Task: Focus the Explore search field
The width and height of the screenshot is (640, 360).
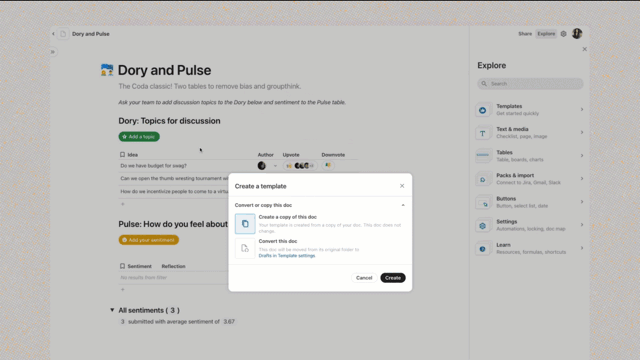Action: tap(530, 84)
